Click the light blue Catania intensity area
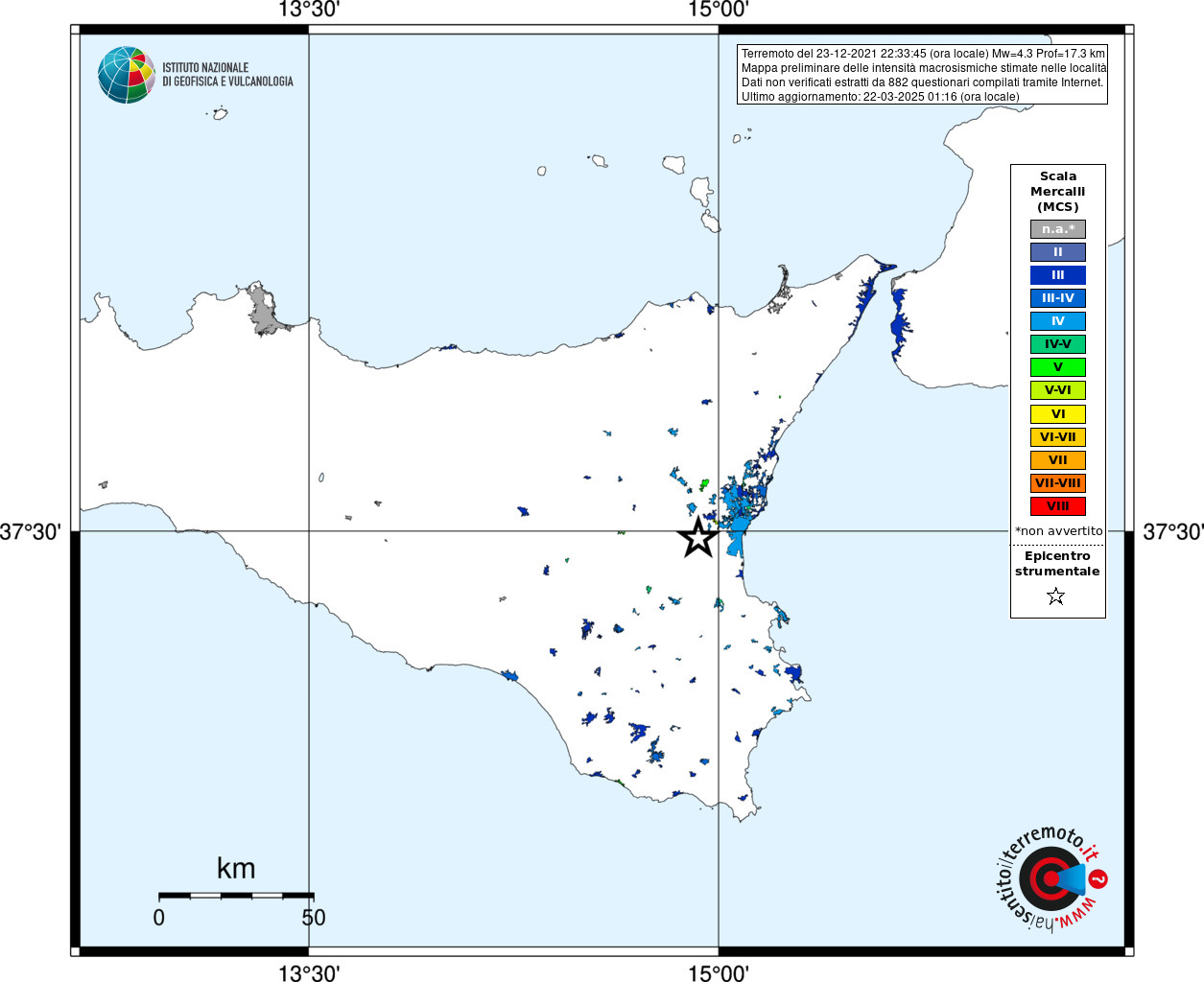Image resolution: width=1204 pixels, height=982 pixels. pos(739,518)
